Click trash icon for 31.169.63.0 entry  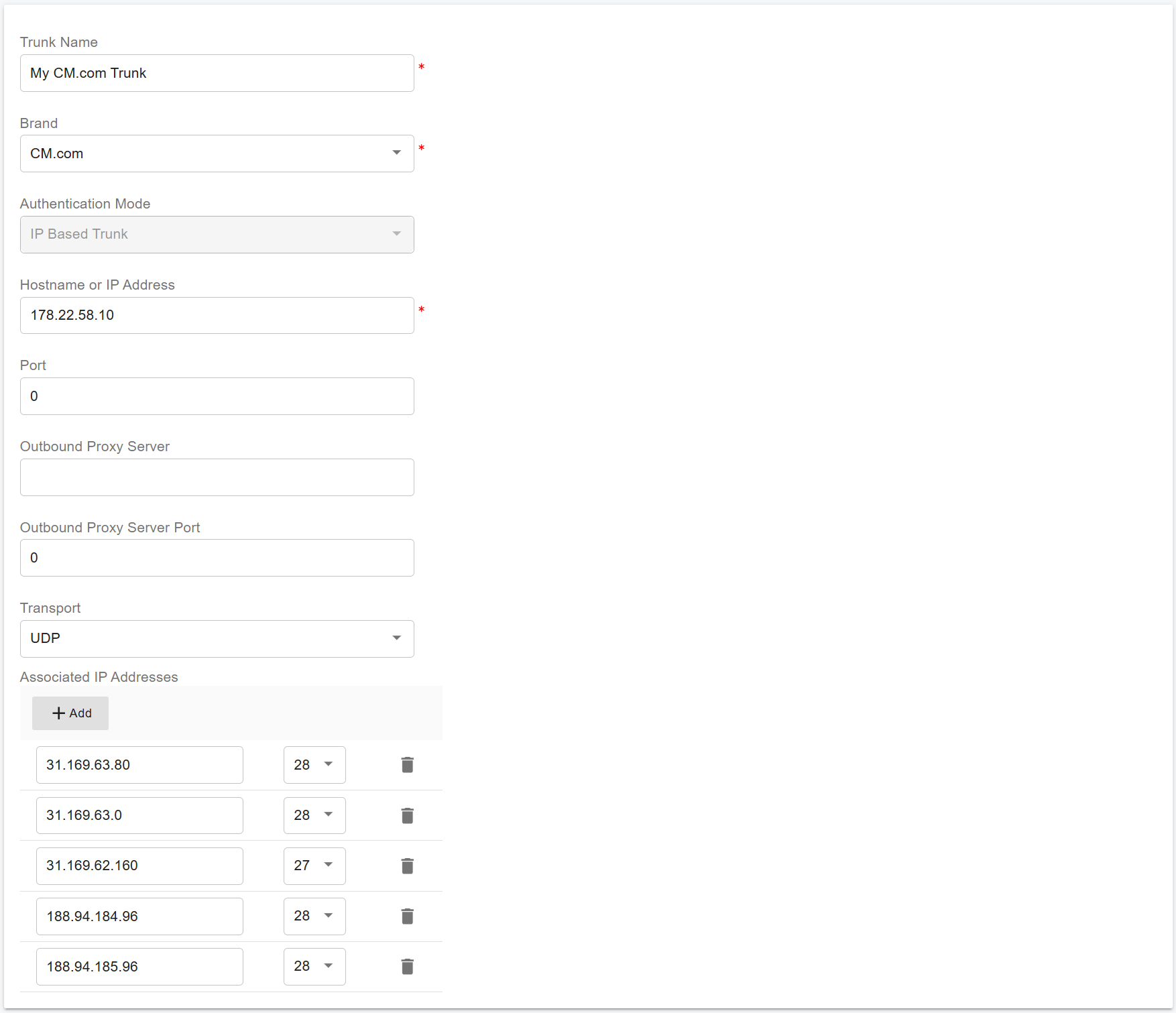coord(407,815)
